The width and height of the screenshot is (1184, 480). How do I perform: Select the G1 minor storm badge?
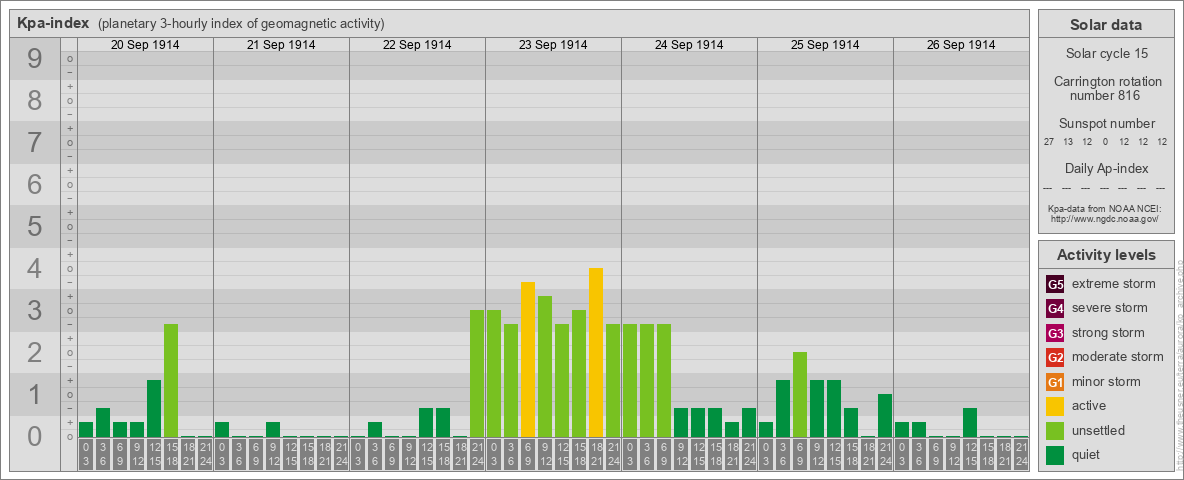click(x=1055, y=382)
